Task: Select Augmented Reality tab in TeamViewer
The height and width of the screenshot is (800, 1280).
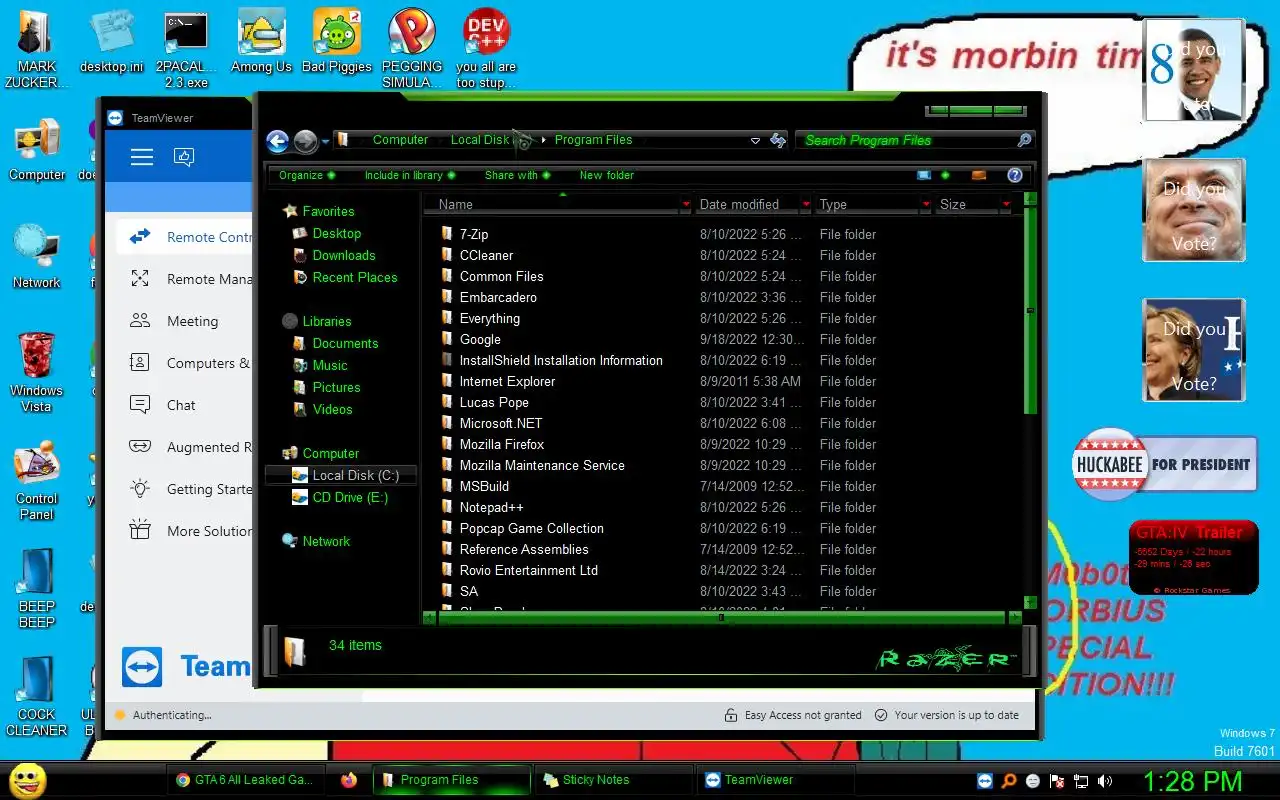Action: coord(185,447)
